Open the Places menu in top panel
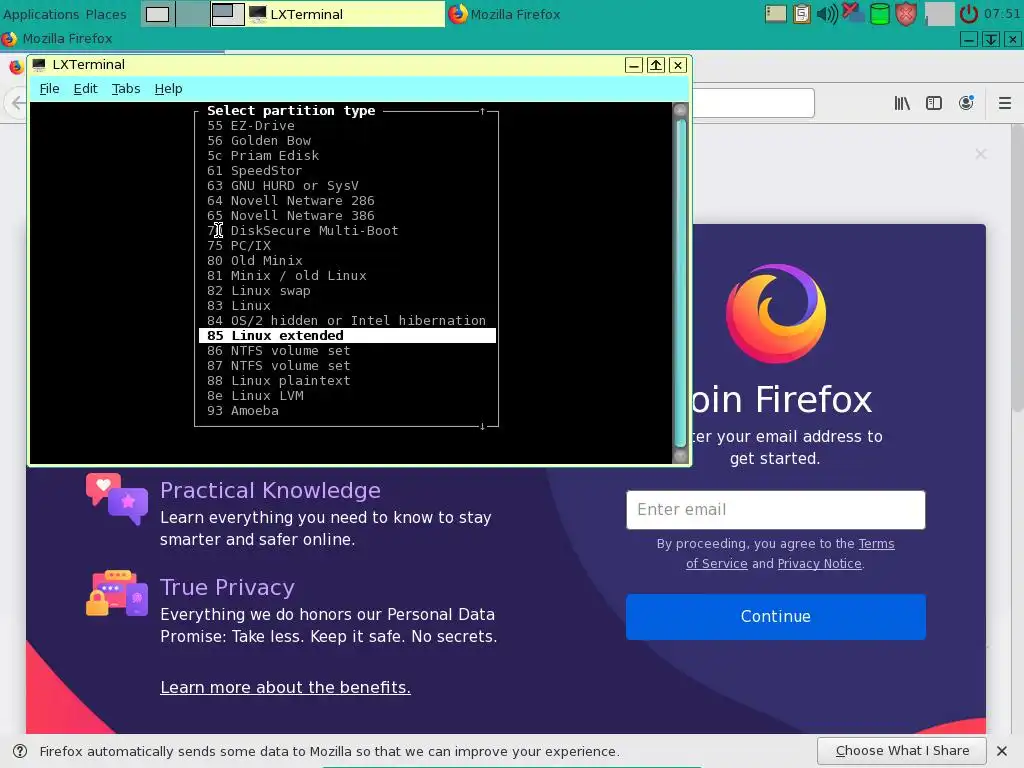Viewport: 1024px width, 768px height. tap(106, 14)
